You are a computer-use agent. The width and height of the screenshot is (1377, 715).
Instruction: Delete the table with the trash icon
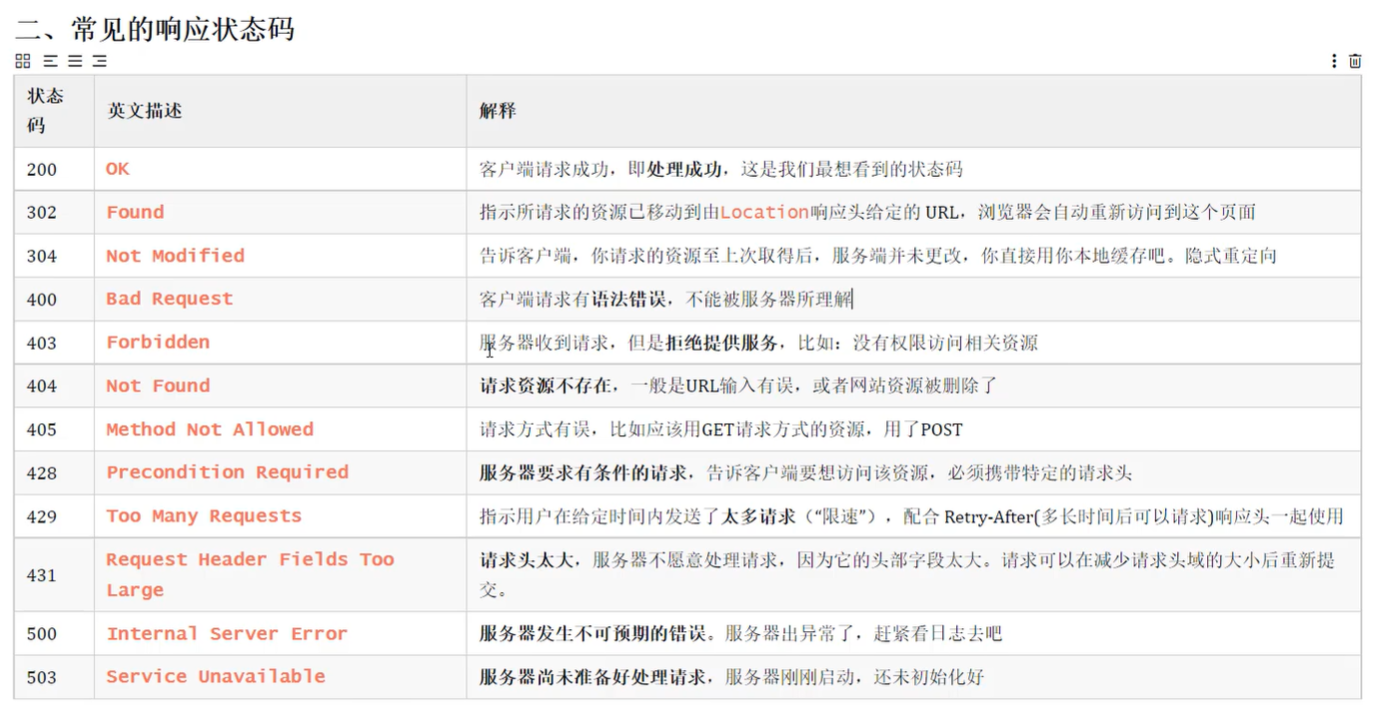coord(1355,61)
